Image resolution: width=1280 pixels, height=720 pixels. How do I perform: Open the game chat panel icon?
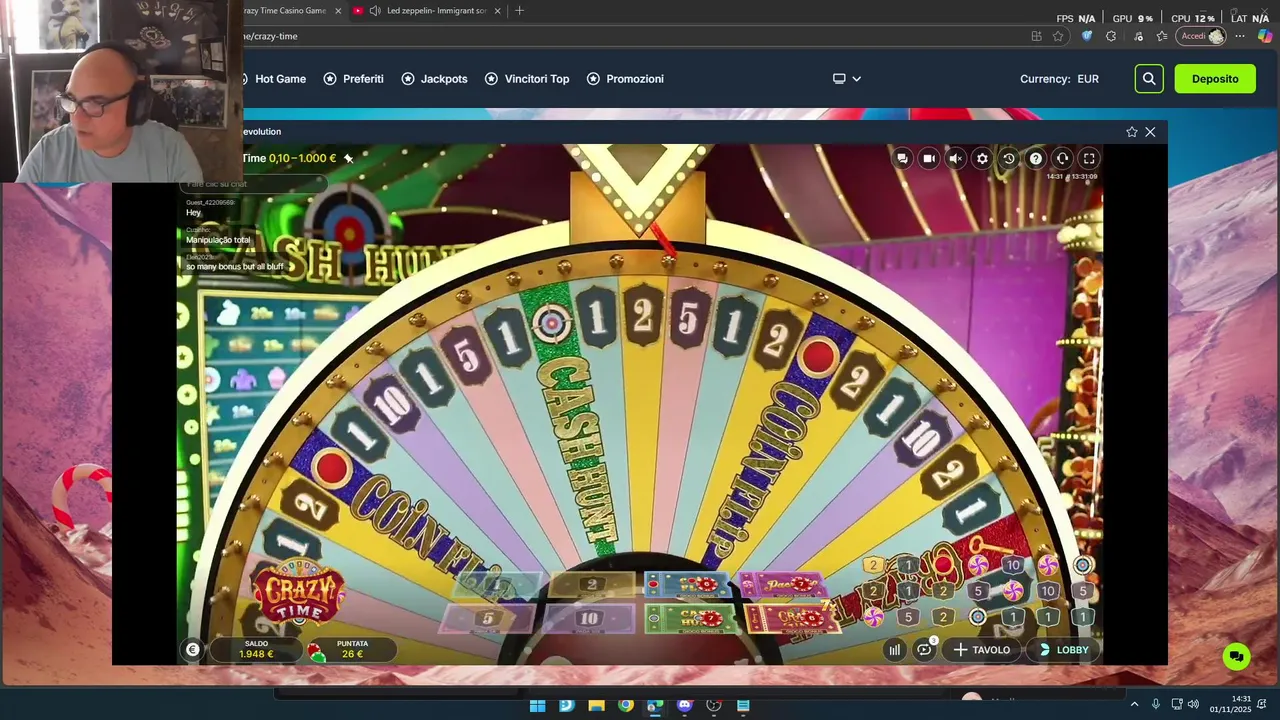point(902,158)
